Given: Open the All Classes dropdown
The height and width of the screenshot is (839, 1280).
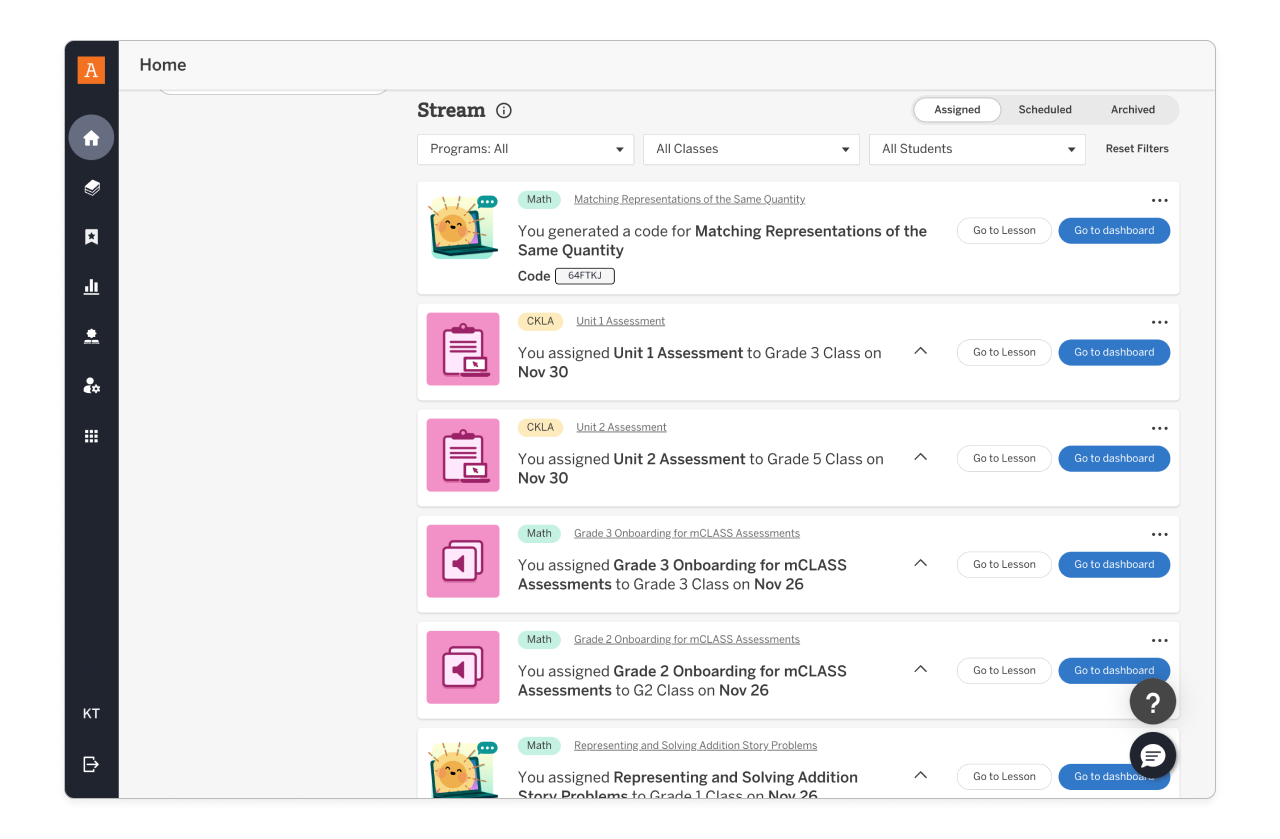Looking at the screenshot, I should 751,149.
